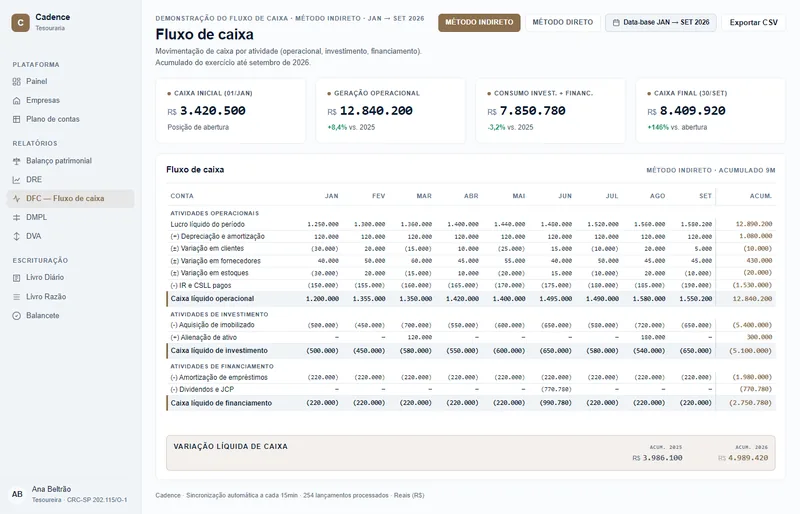Open Empresas section
The height and width of the screenshot is (514, 800).
pyautogui.click(x=70, y=101)
